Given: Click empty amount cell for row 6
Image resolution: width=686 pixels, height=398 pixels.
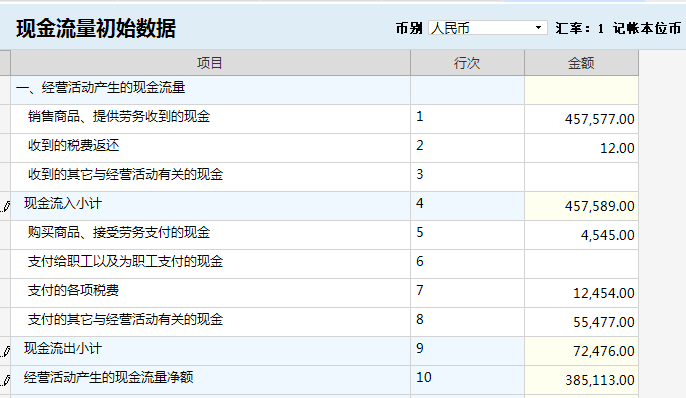Looking at the screenshot, I should point(581,264).
